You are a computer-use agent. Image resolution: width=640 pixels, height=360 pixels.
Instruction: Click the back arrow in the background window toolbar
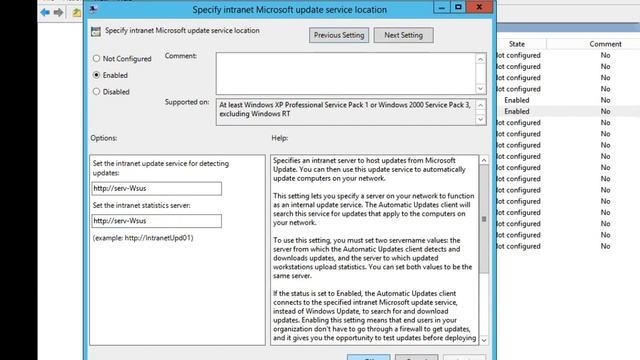(45, 13)
